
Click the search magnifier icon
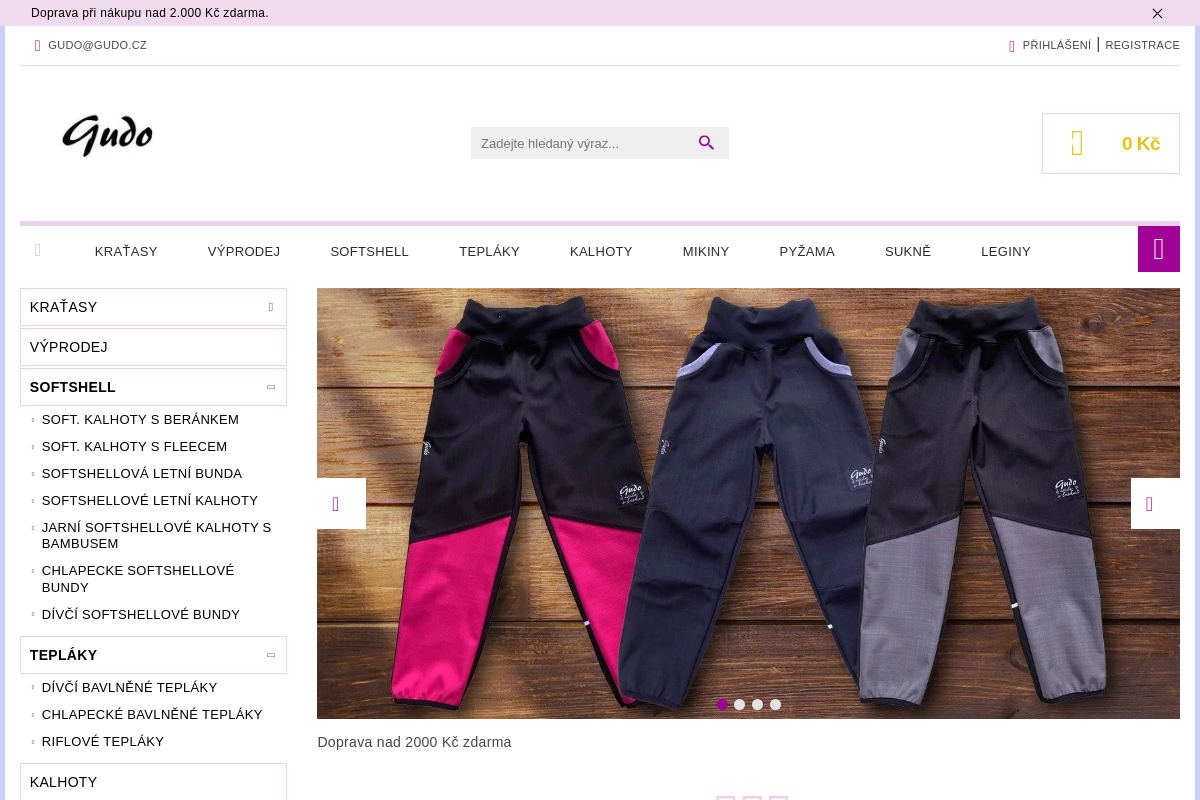pyautogui.click(x=706, y=143)
